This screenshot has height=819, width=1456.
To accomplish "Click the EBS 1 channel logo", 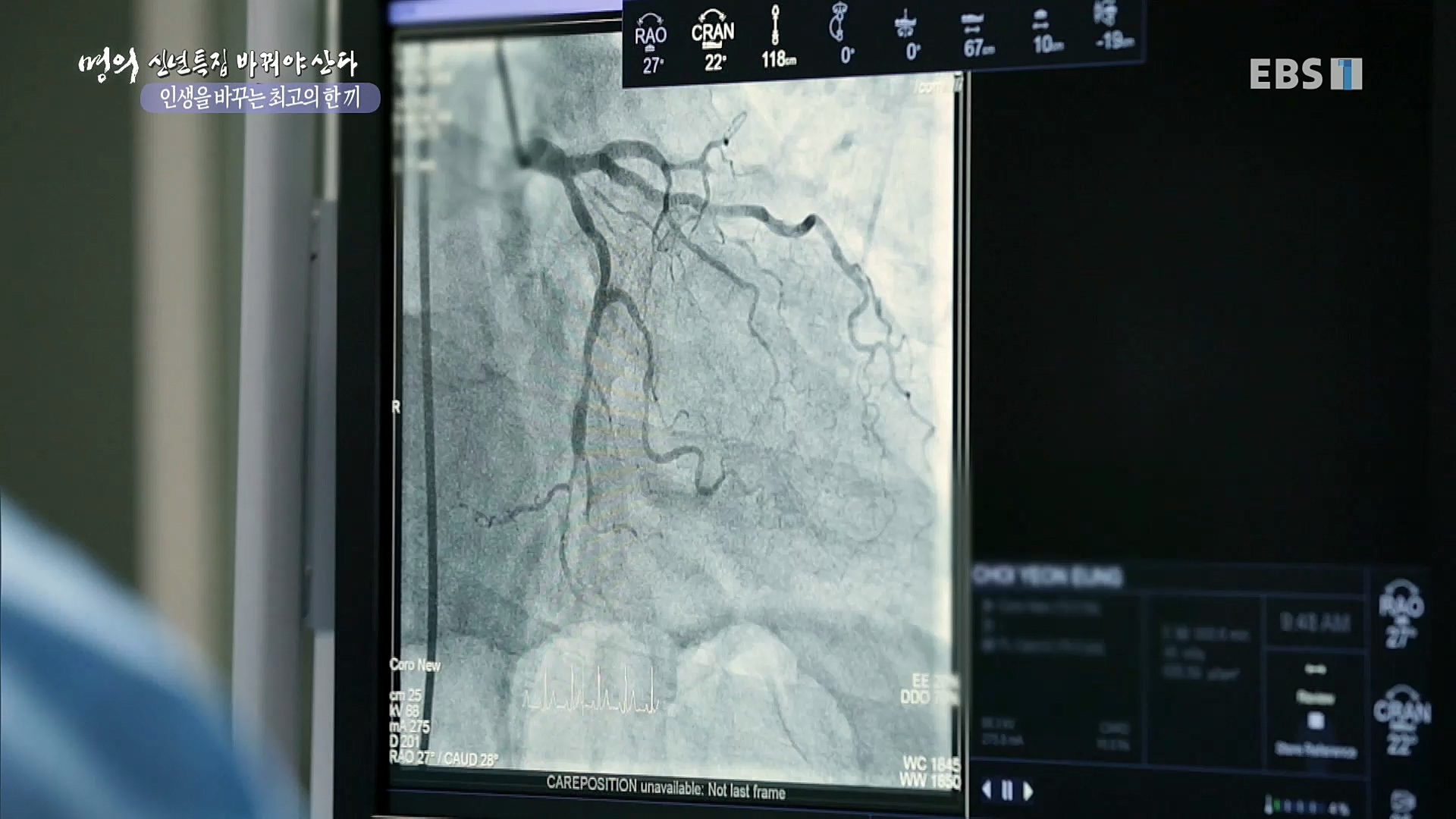I will [x=1305, y=74].
